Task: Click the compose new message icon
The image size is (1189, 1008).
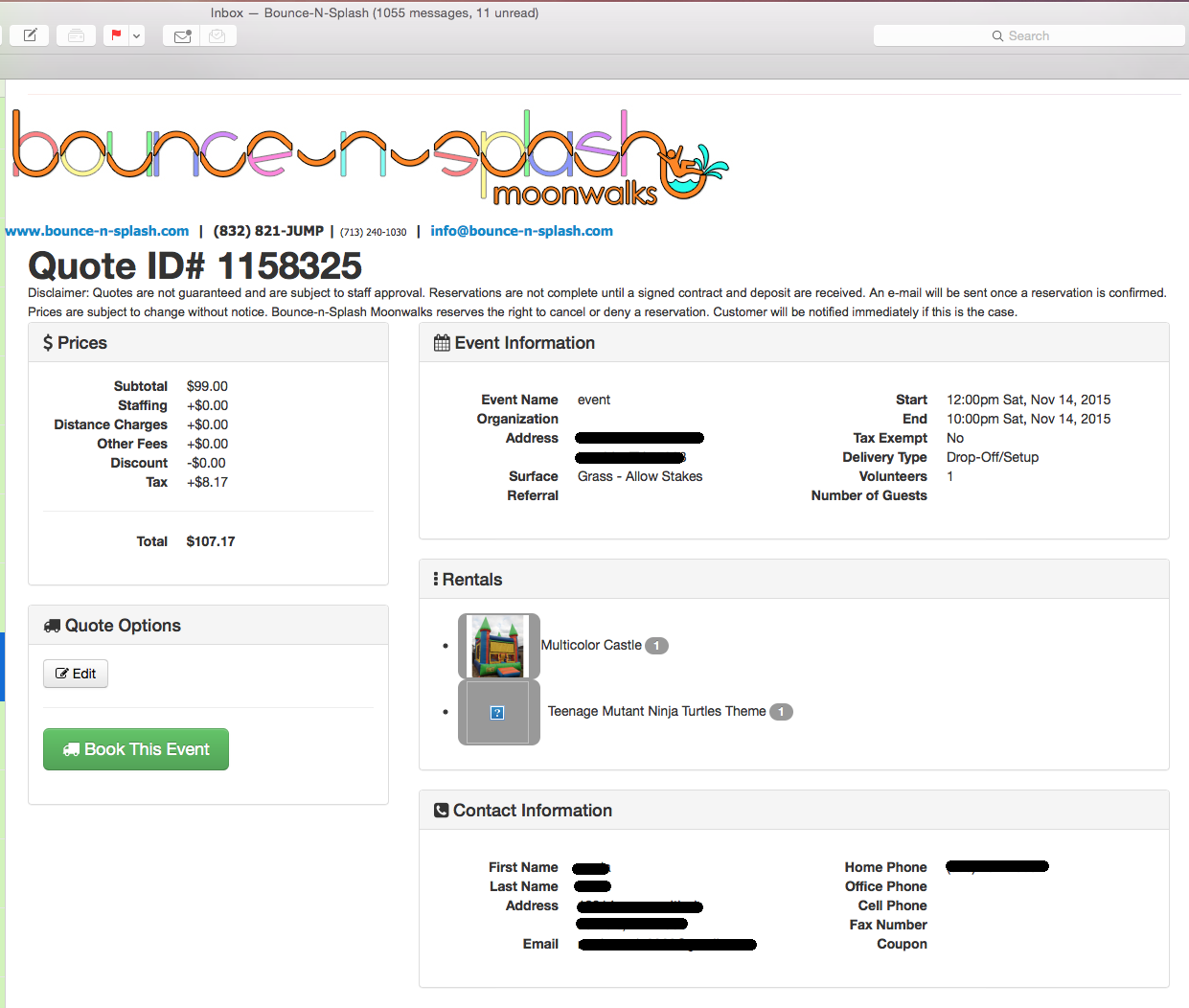Action: point(30,35)
